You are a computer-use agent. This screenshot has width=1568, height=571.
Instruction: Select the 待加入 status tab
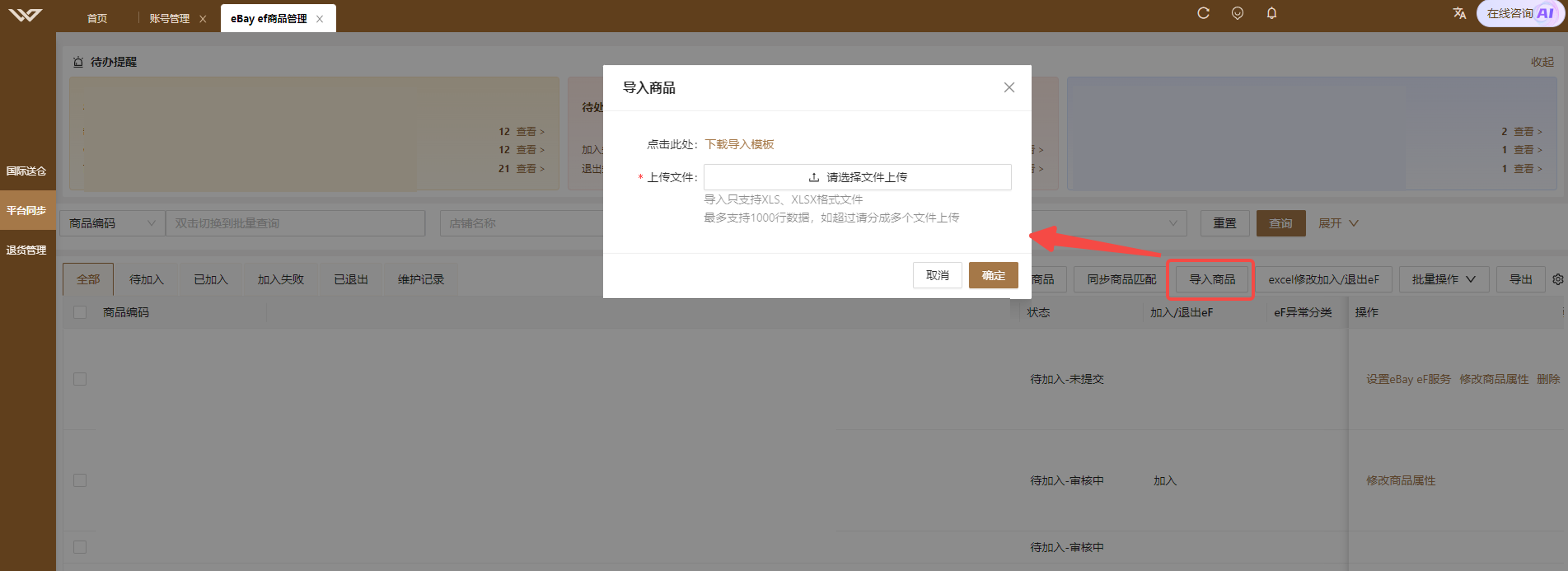click(146, 279)
